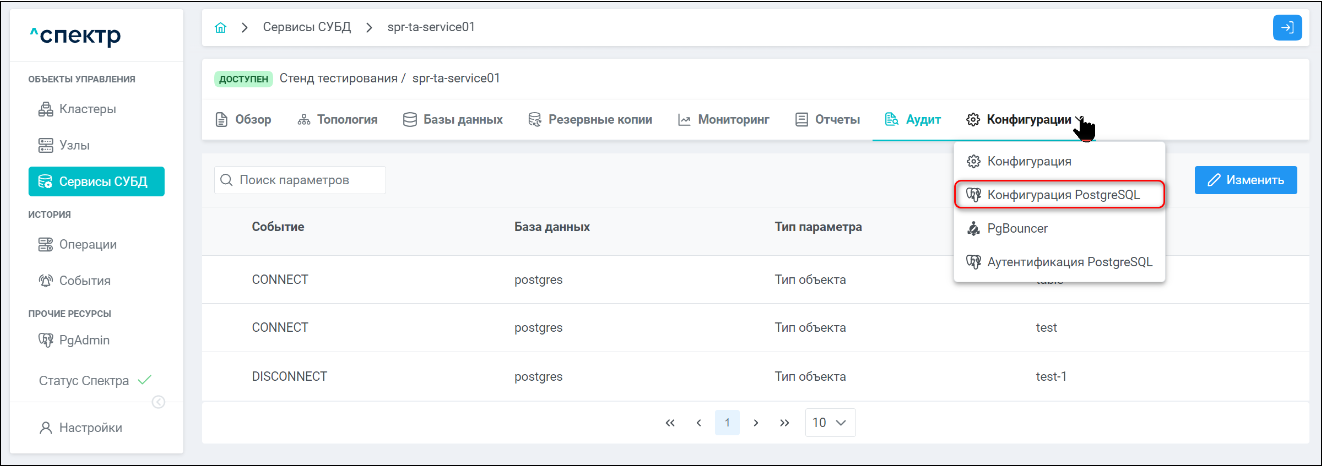The height and width of the screenshot is (466, 1322).
Task: Click the home icon in breadcrumb
Action: 221,27
